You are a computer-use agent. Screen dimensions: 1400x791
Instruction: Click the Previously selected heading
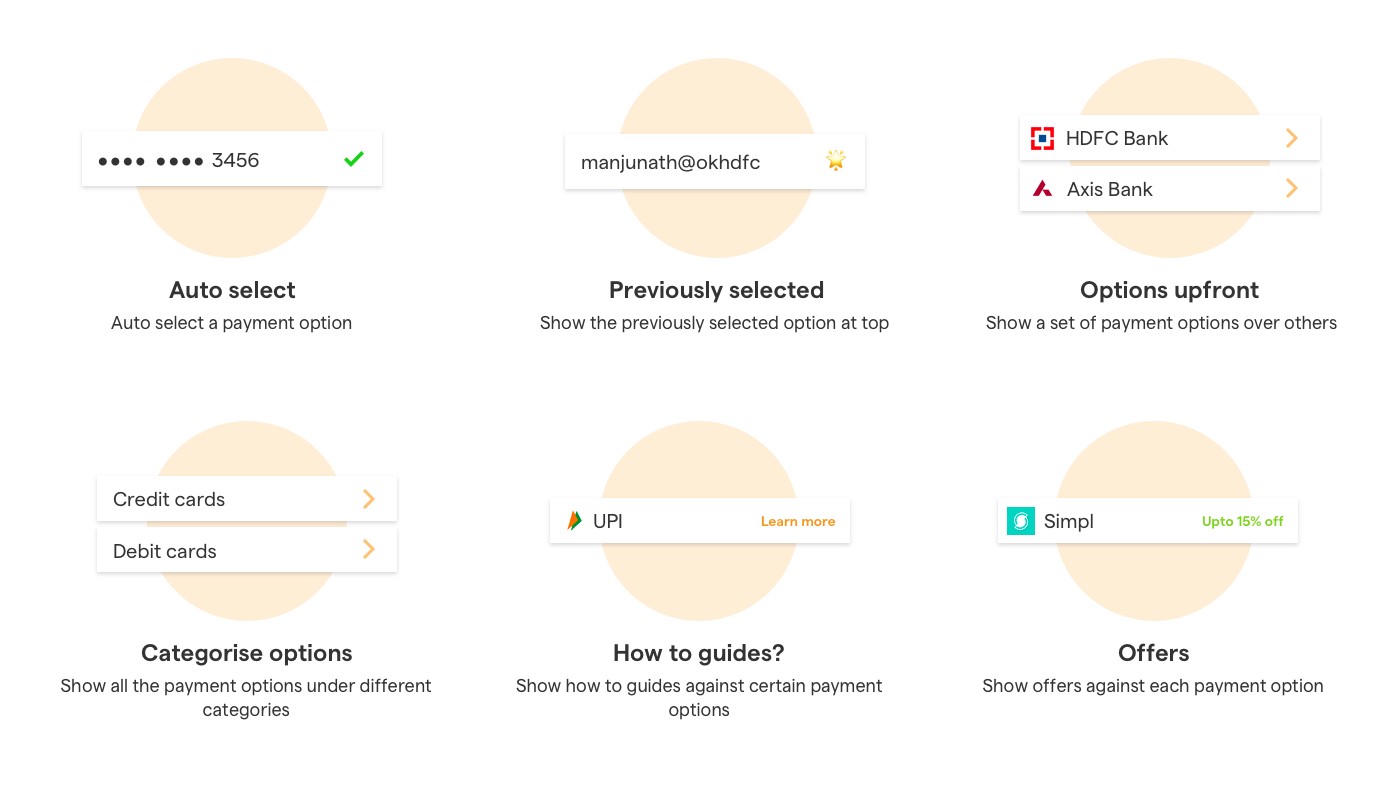716,290
